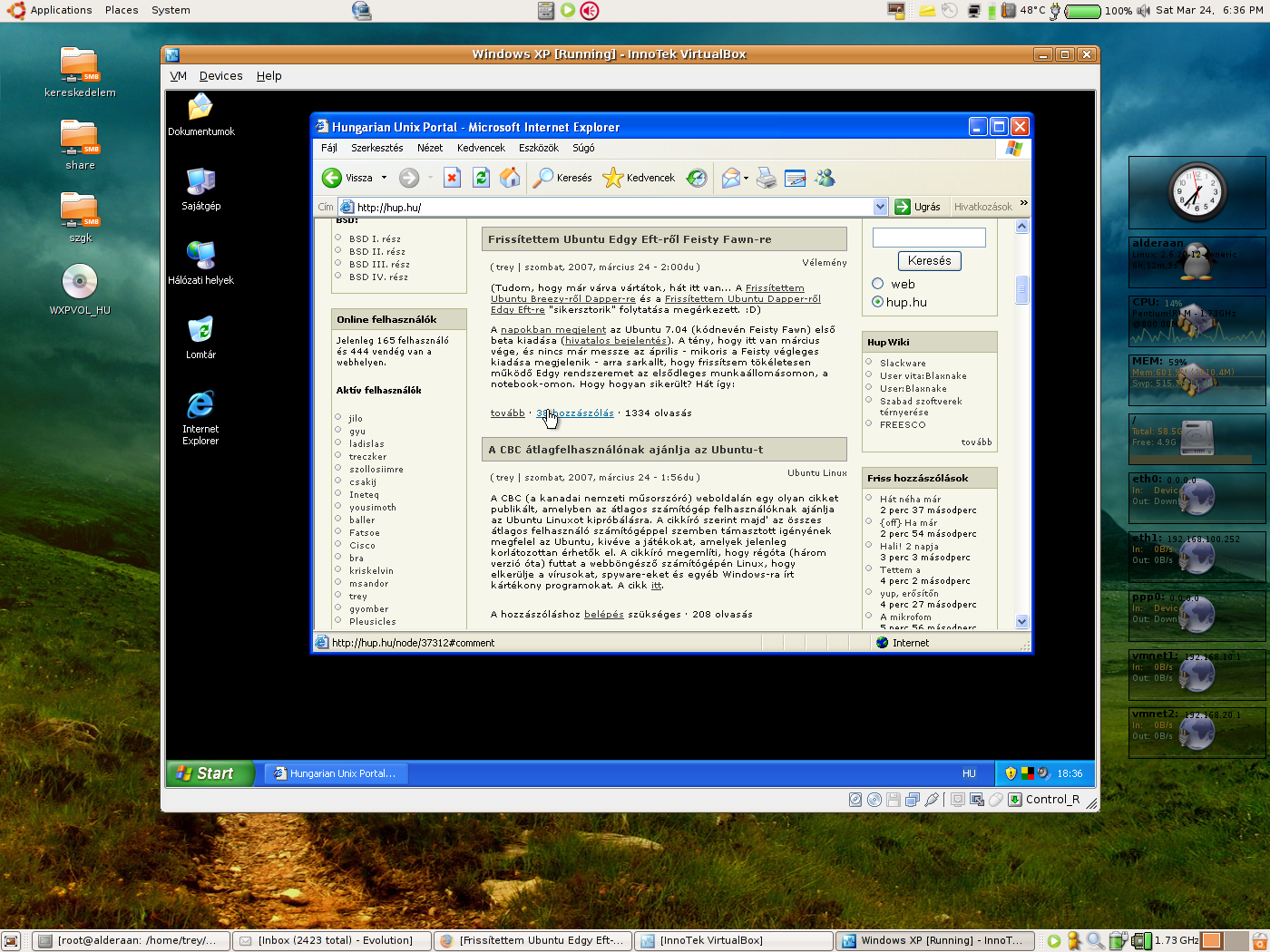Screen dimensions: 1270x952
Task: Open the Dokumentumok desktop folder
Action: coord(200,115)
